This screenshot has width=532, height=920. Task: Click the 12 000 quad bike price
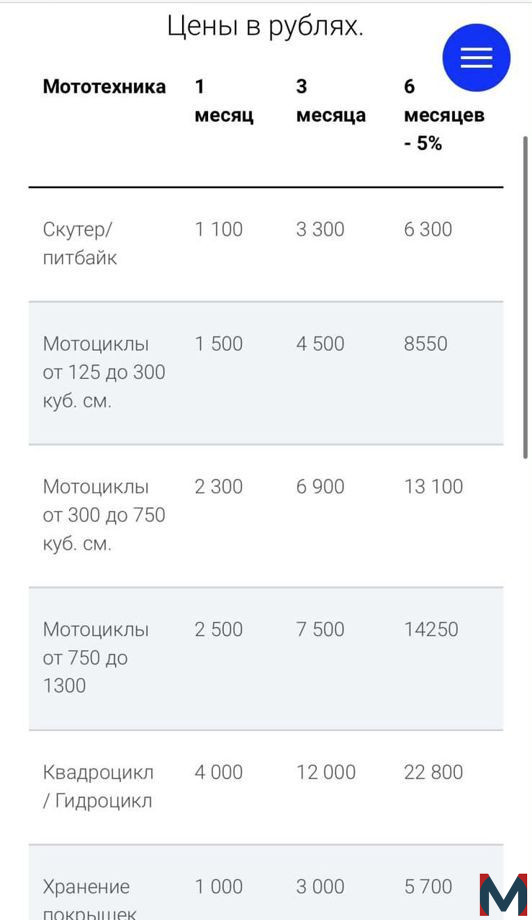click(x=326, y=772)
